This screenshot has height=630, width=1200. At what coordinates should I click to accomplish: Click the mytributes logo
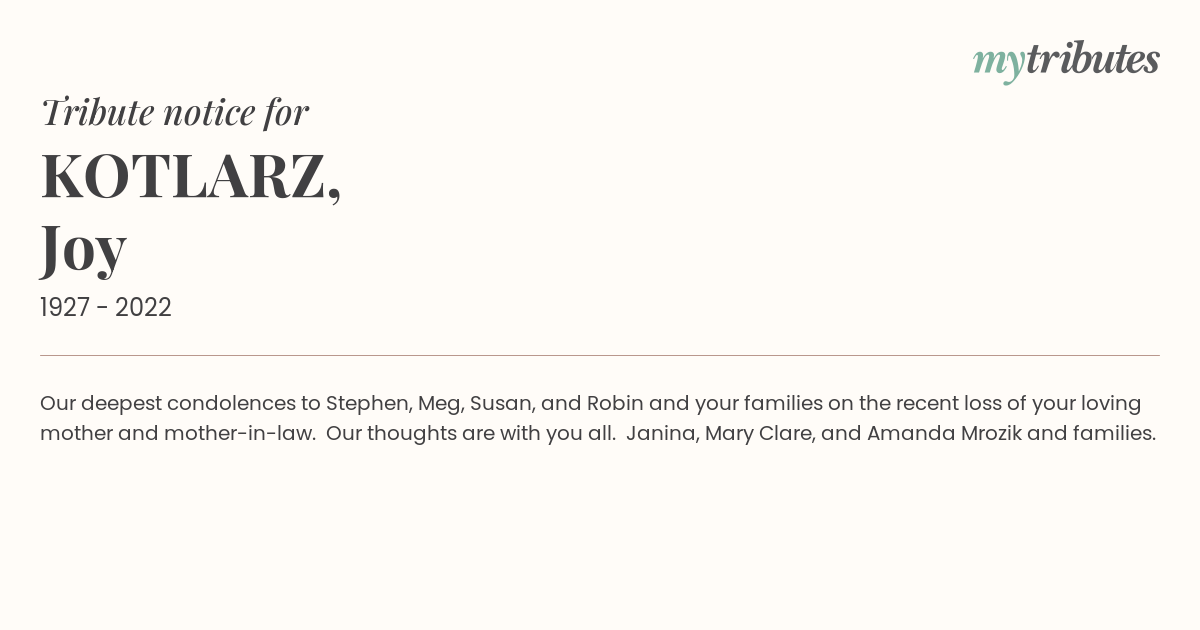1066,61
